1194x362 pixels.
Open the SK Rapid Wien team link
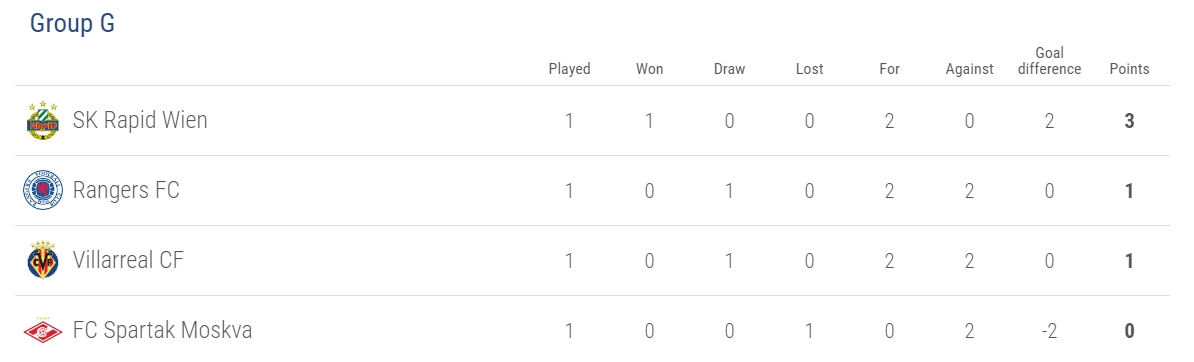(140, 120)
